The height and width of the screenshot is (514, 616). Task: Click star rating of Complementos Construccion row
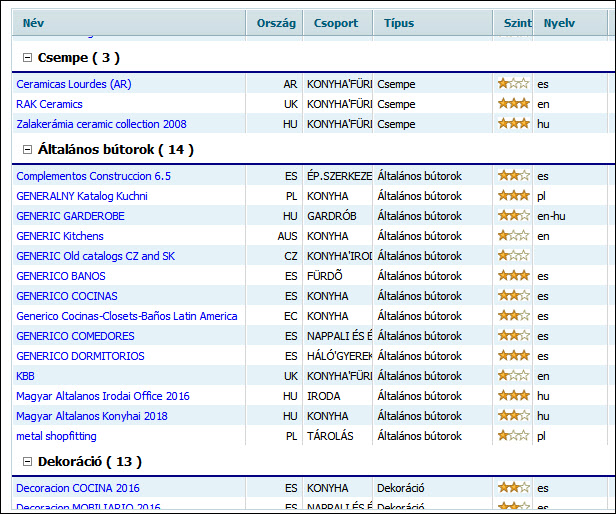pos(513,176)
